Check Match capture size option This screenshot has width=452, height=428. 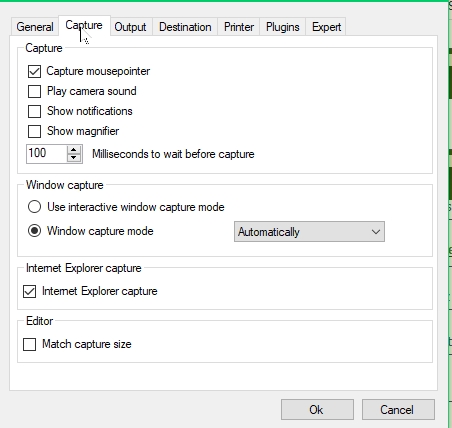coord(30,344)
